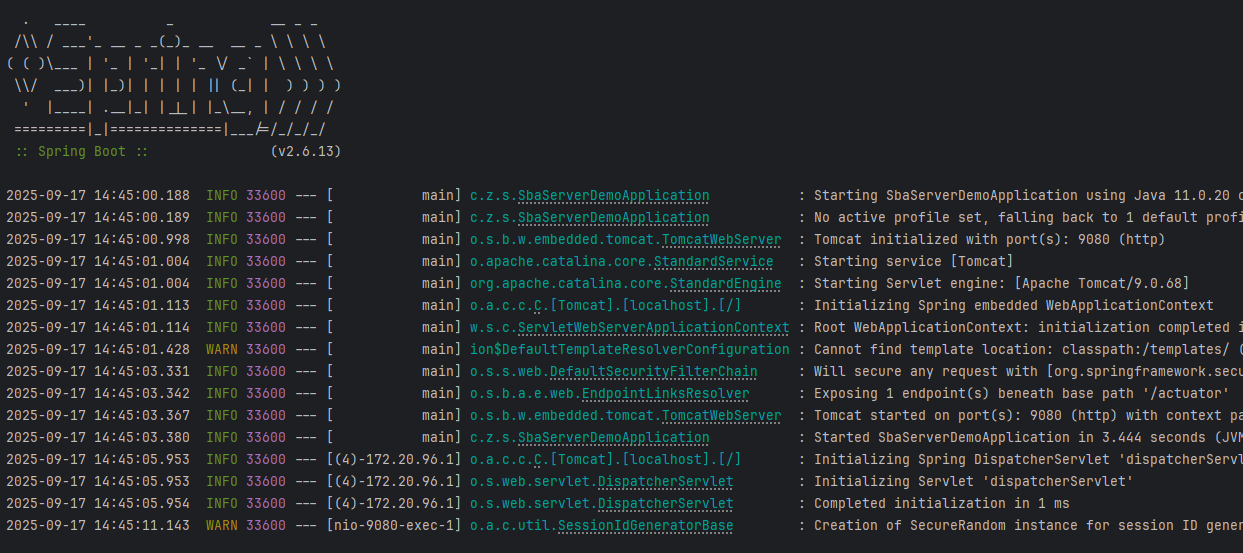The height and width of the screenshot is (553, 1243).
Task: Click SbaServerDemoApplication link on 'No active profile' line
Action: 613,218
